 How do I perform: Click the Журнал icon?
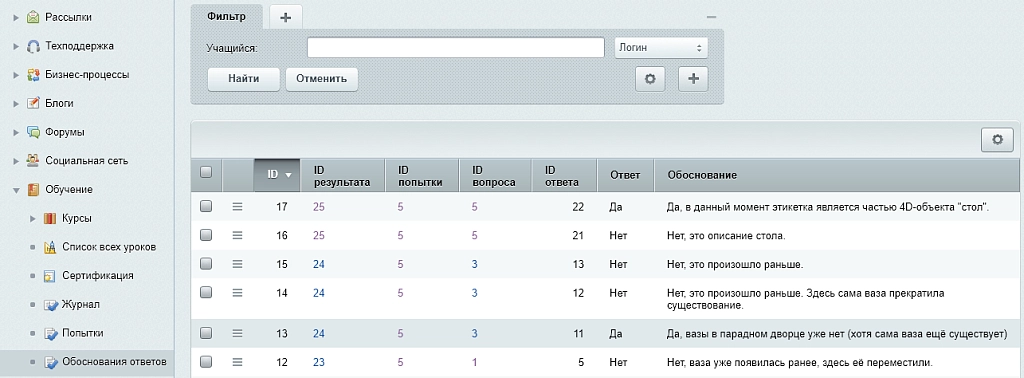pyautogui.click(x=50, y=304)
